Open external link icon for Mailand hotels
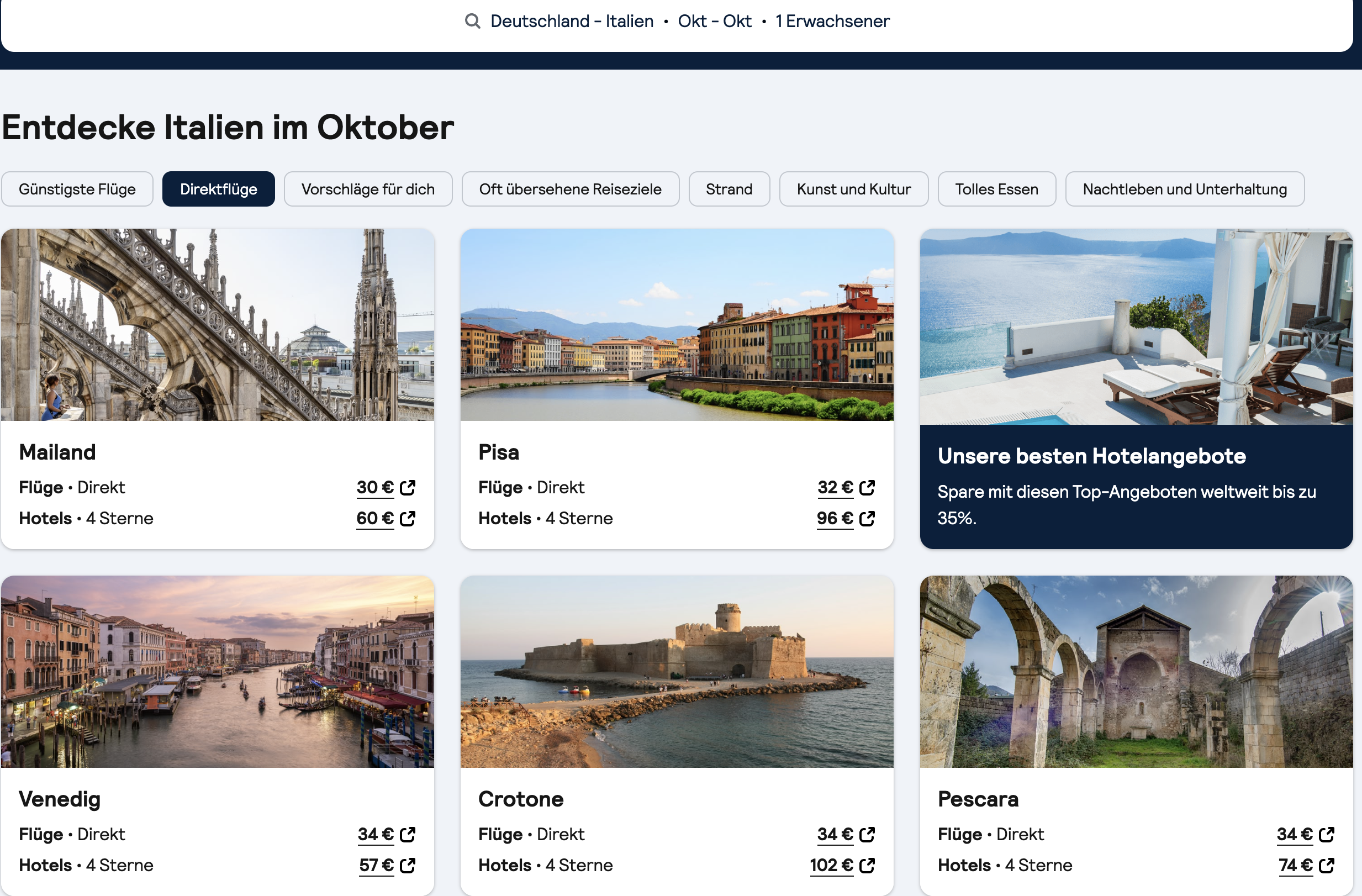The image size is (1362, 896). point(408,518)
